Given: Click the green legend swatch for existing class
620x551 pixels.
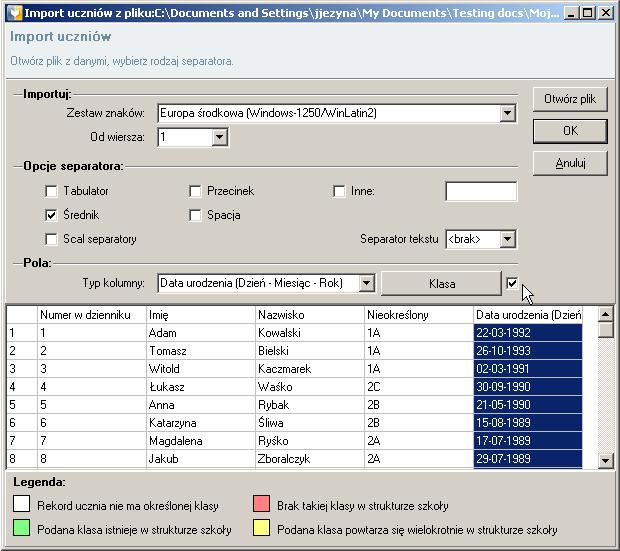Looking at the screenshot, I should pyautogui.click(x=21, y=528).
